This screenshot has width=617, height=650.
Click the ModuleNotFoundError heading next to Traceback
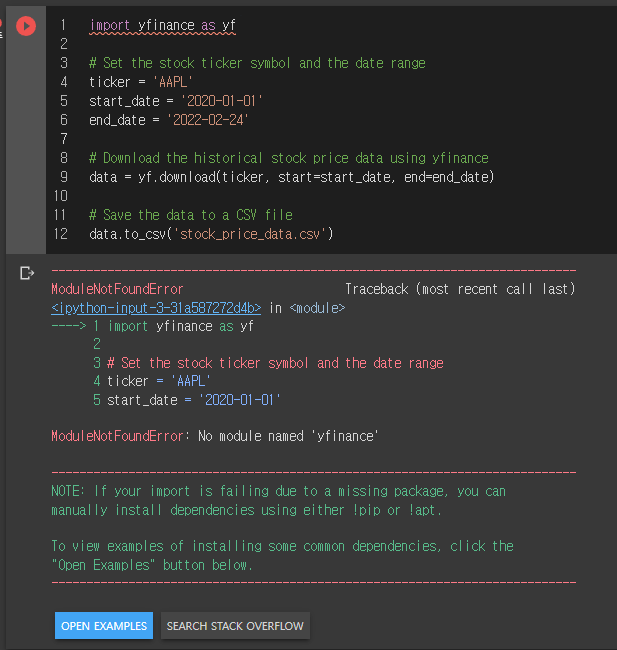[x=117, y=289]
